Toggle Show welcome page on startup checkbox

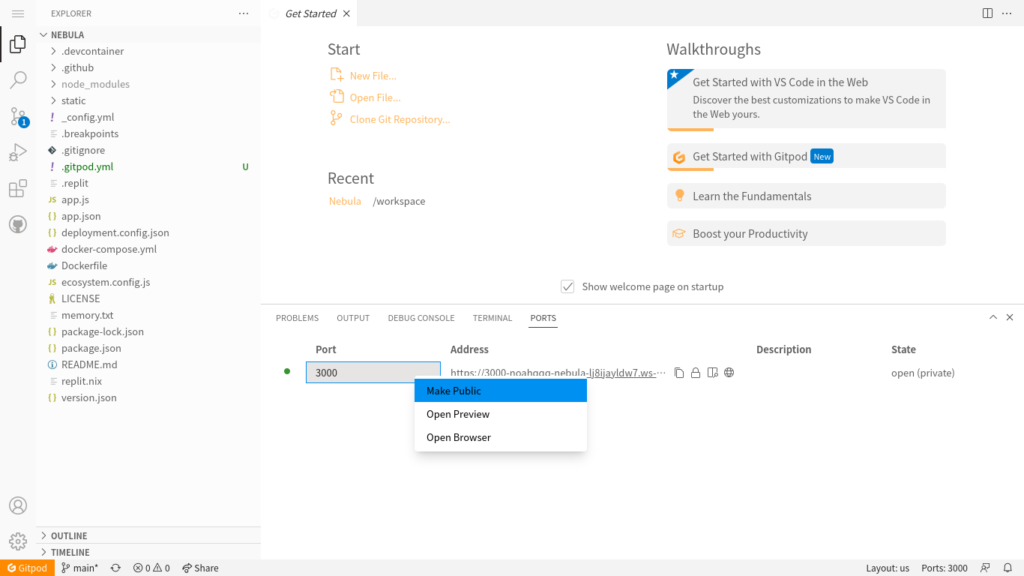tap(568, 286)
